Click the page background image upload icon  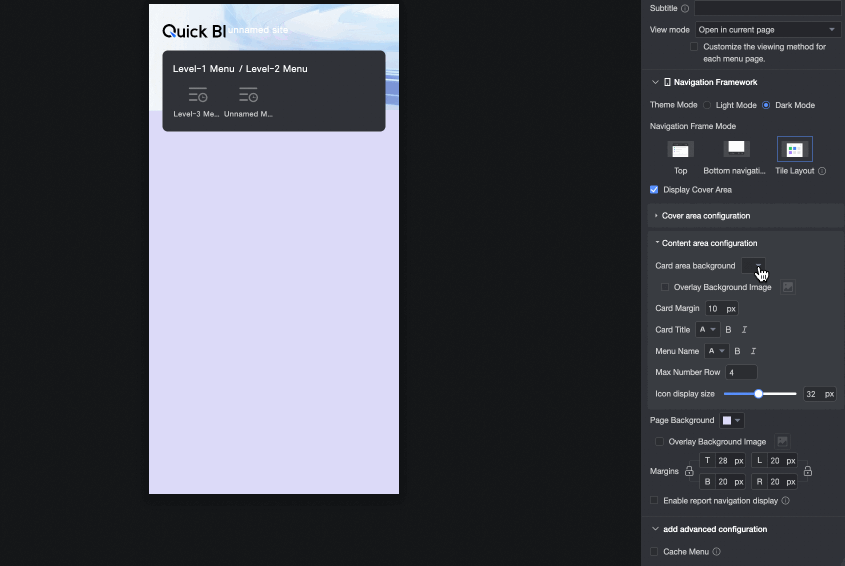(x=782, y=442)
